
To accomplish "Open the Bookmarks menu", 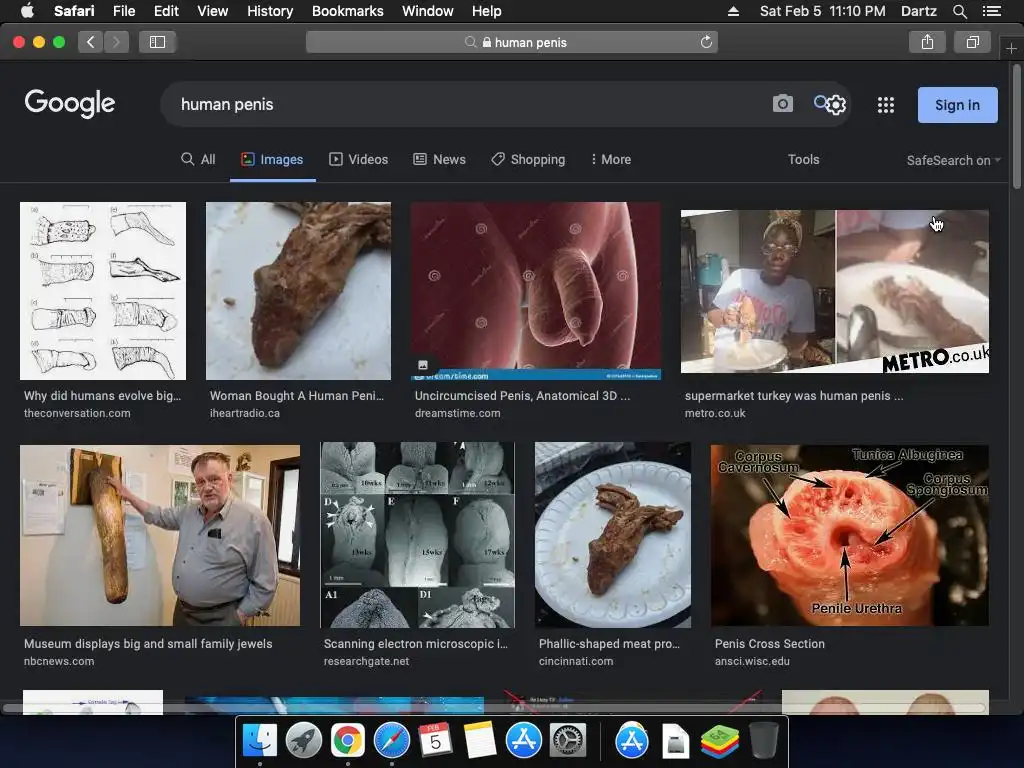I will click(347, 11).
